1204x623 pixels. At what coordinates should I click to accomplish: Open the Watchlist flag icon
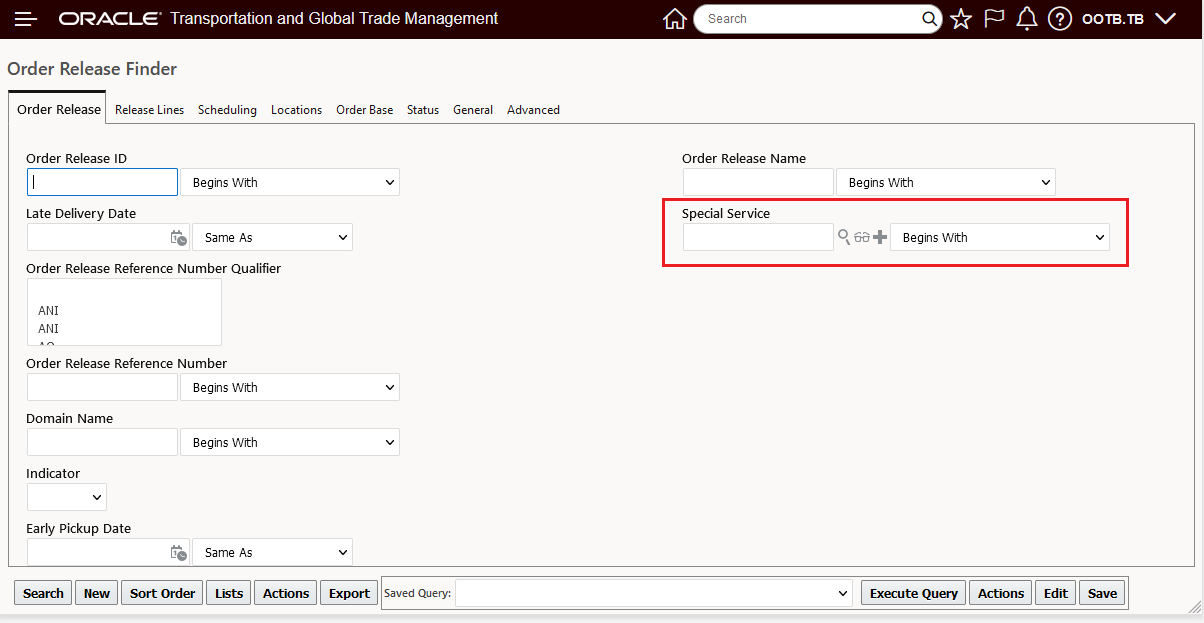pyautogui.click(x=994, y=19)
